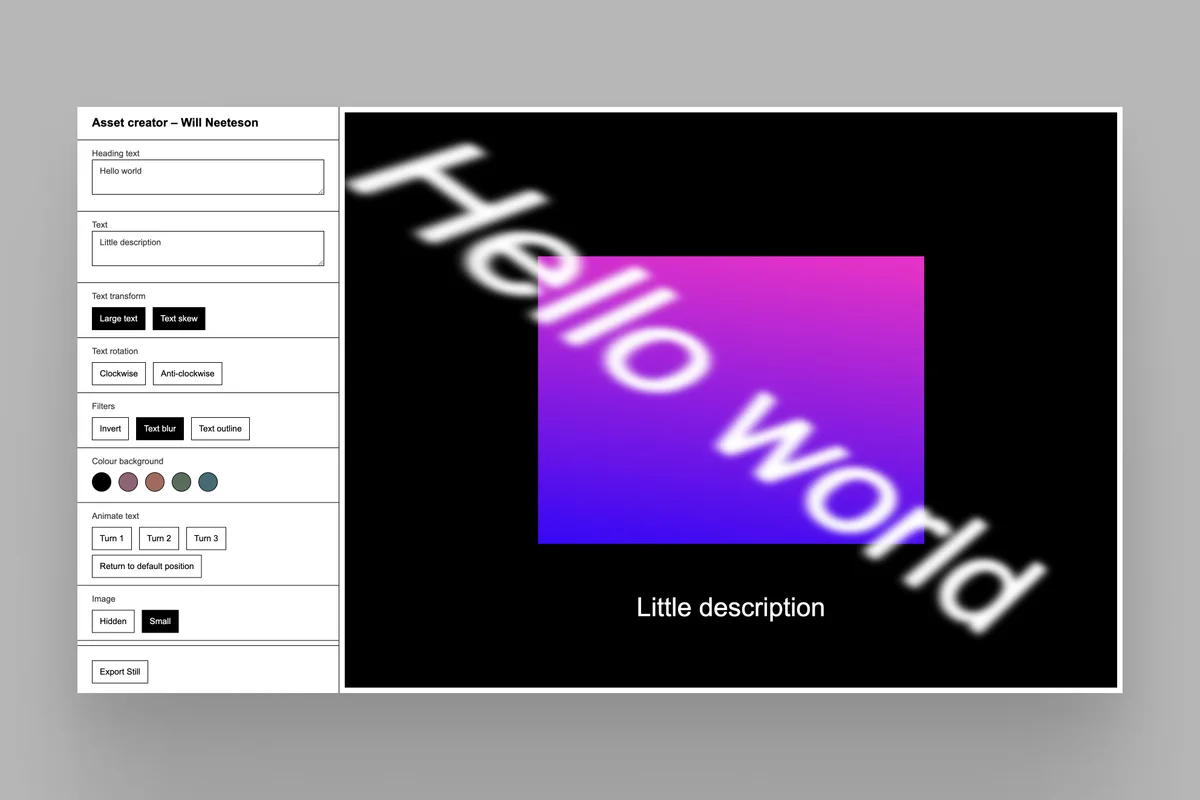Image resolution: width=1200 pixels, height=800 pixels.
Task: Click the Heading text field containing Hello world
Action: click(x=207, y=176)
